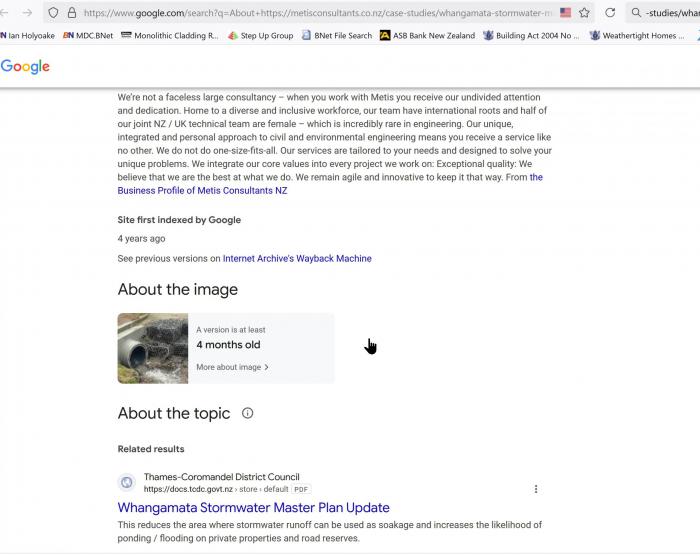Open the shield tracking protection icon
This screenshot has height=555, width=700.
(x=52, y=13)
